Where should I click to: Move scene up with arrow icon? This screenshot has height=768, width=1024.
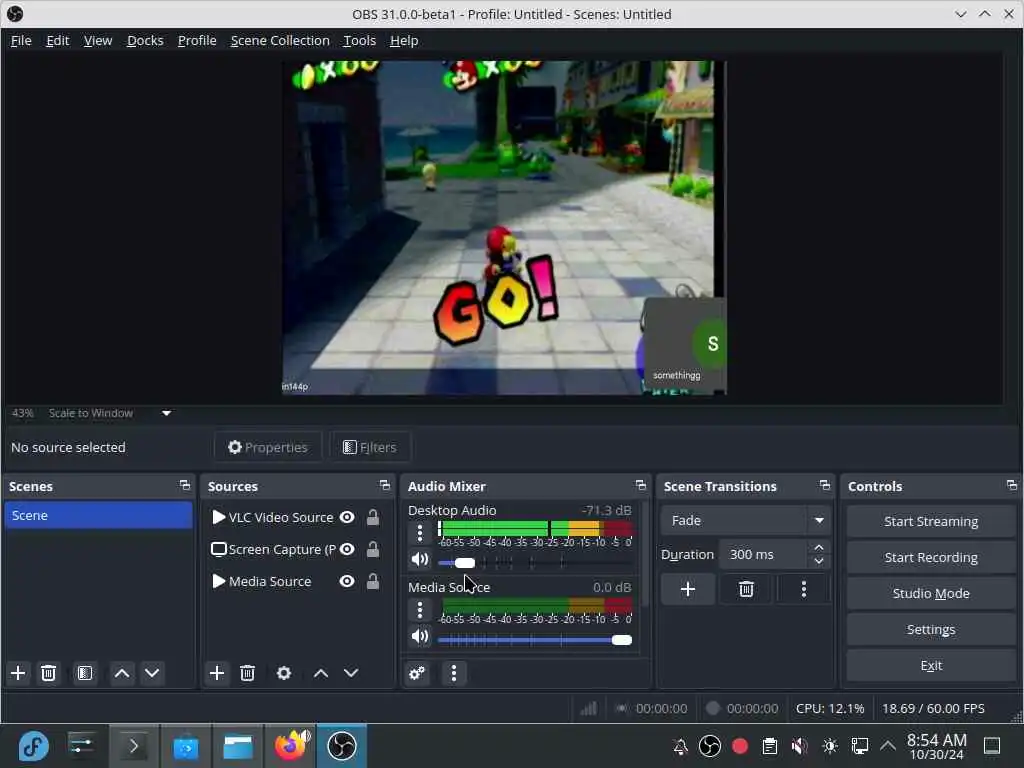[x=122, y=673]
